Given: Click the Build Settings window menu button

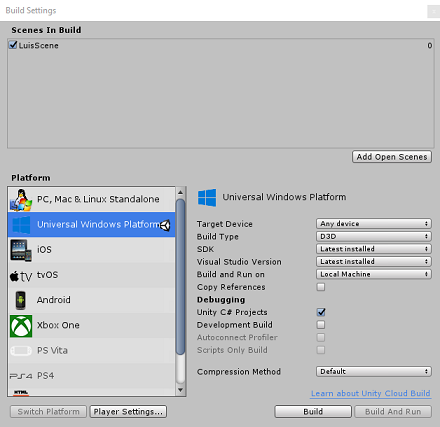Looking at the screenshot, I should pyautogui.click(x=434, y=12).
